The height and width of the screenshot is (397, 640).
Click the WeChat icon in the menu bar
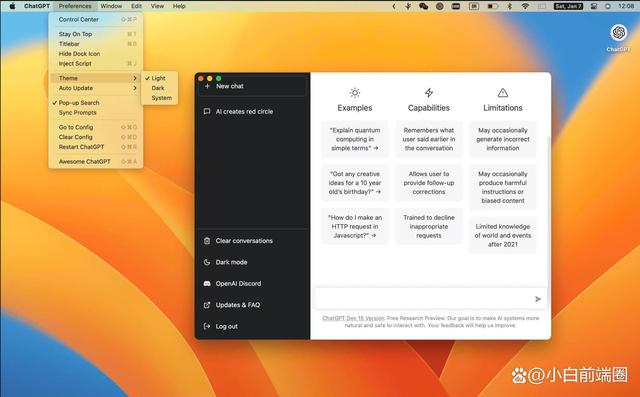click(424, 6)
